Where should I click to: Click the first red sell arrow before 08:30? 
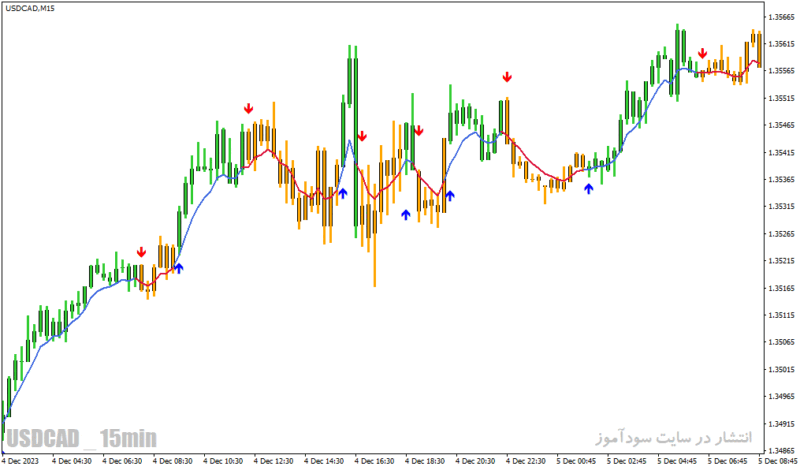(x=141, y=252)
